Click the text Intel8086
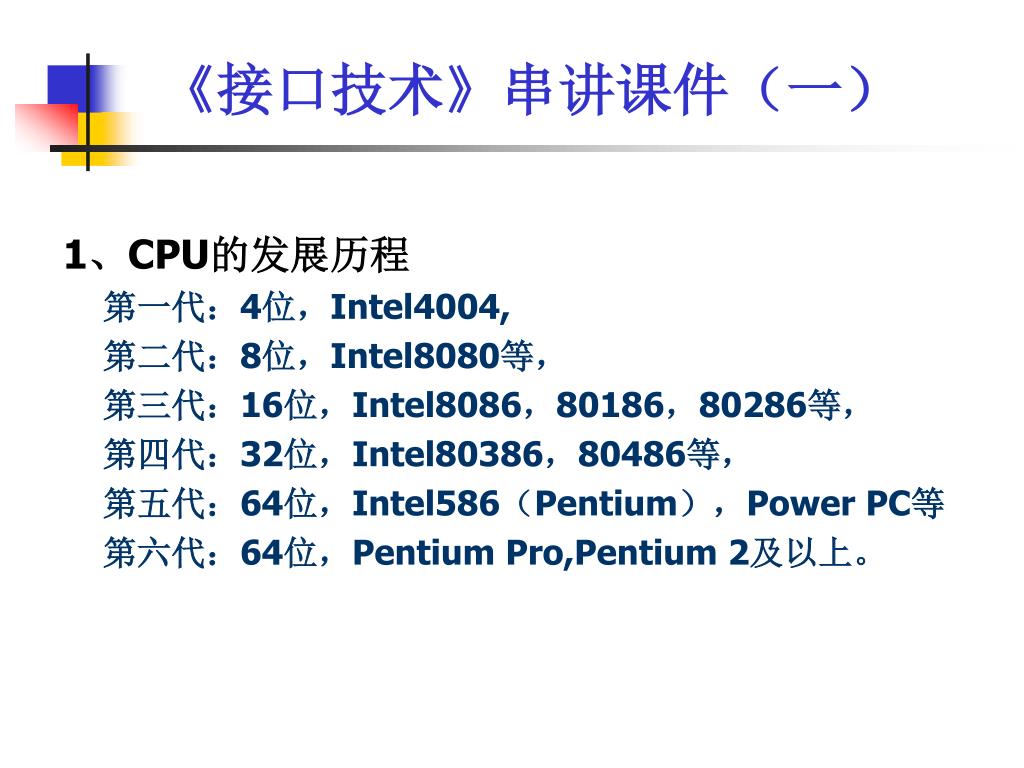Image resolution: width=1024 pixels, height=768 pixels. [x=437, y=405]
